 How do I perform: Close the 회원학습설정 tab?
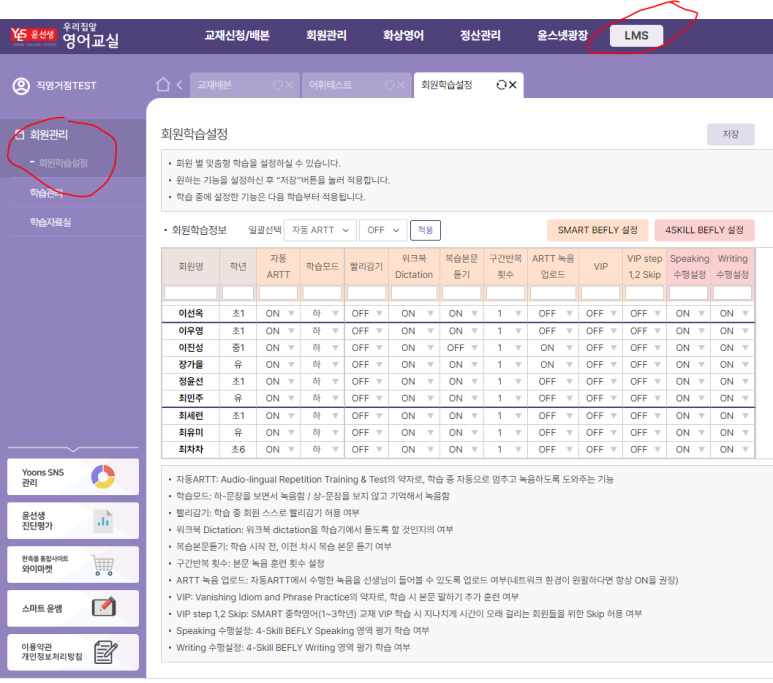coord(513,85)
